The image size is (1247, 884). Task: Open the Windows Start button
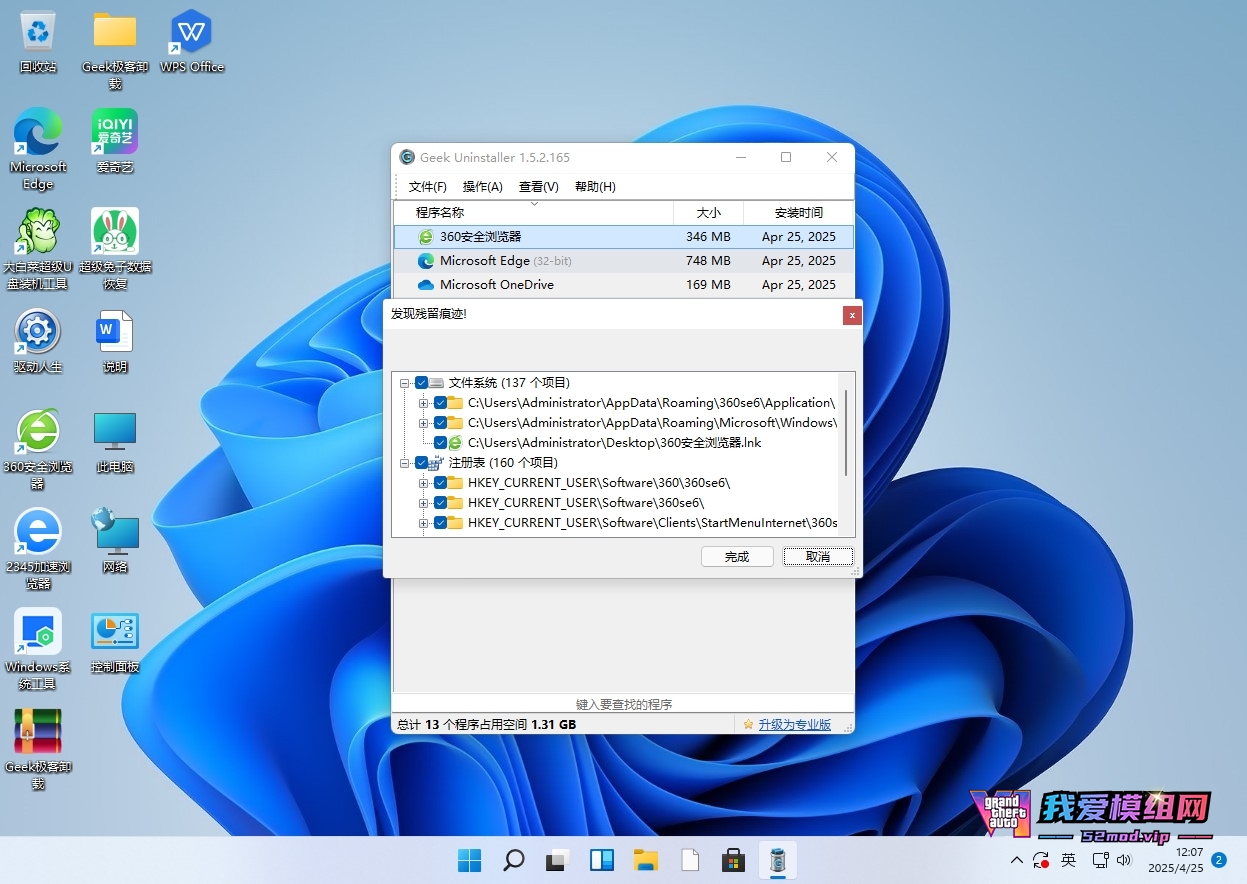(x=468, y=860)
